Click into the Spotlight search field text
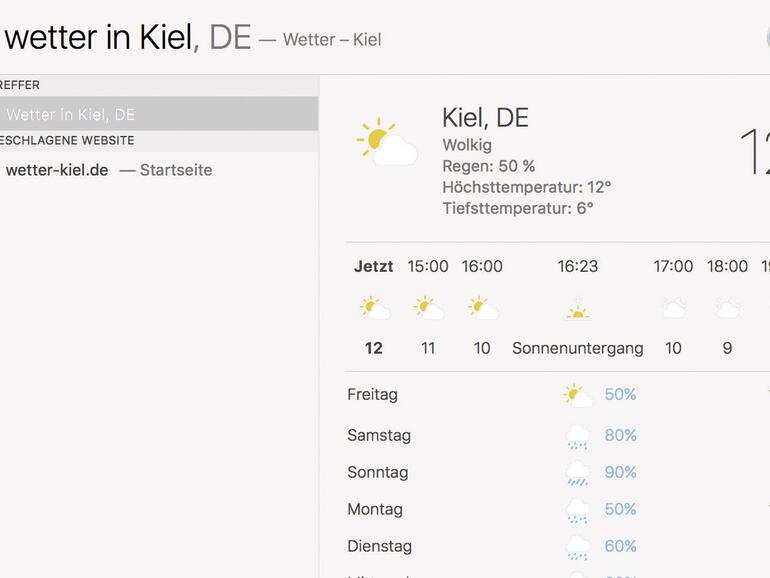The height and width of the screenshot is (578, 770). 98,38
